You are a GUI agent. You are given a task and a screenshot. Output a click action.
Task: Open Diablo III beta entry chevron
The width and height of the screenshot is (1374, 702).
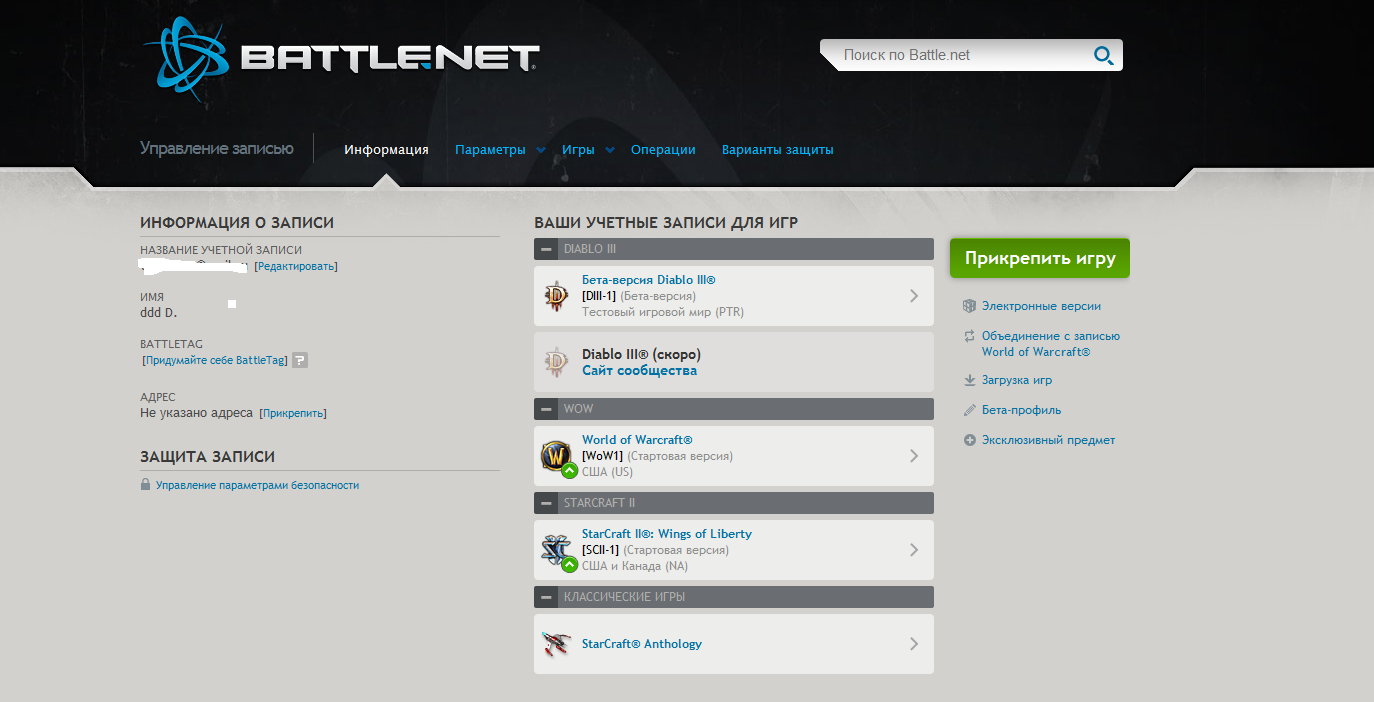(x=914, y=296)
